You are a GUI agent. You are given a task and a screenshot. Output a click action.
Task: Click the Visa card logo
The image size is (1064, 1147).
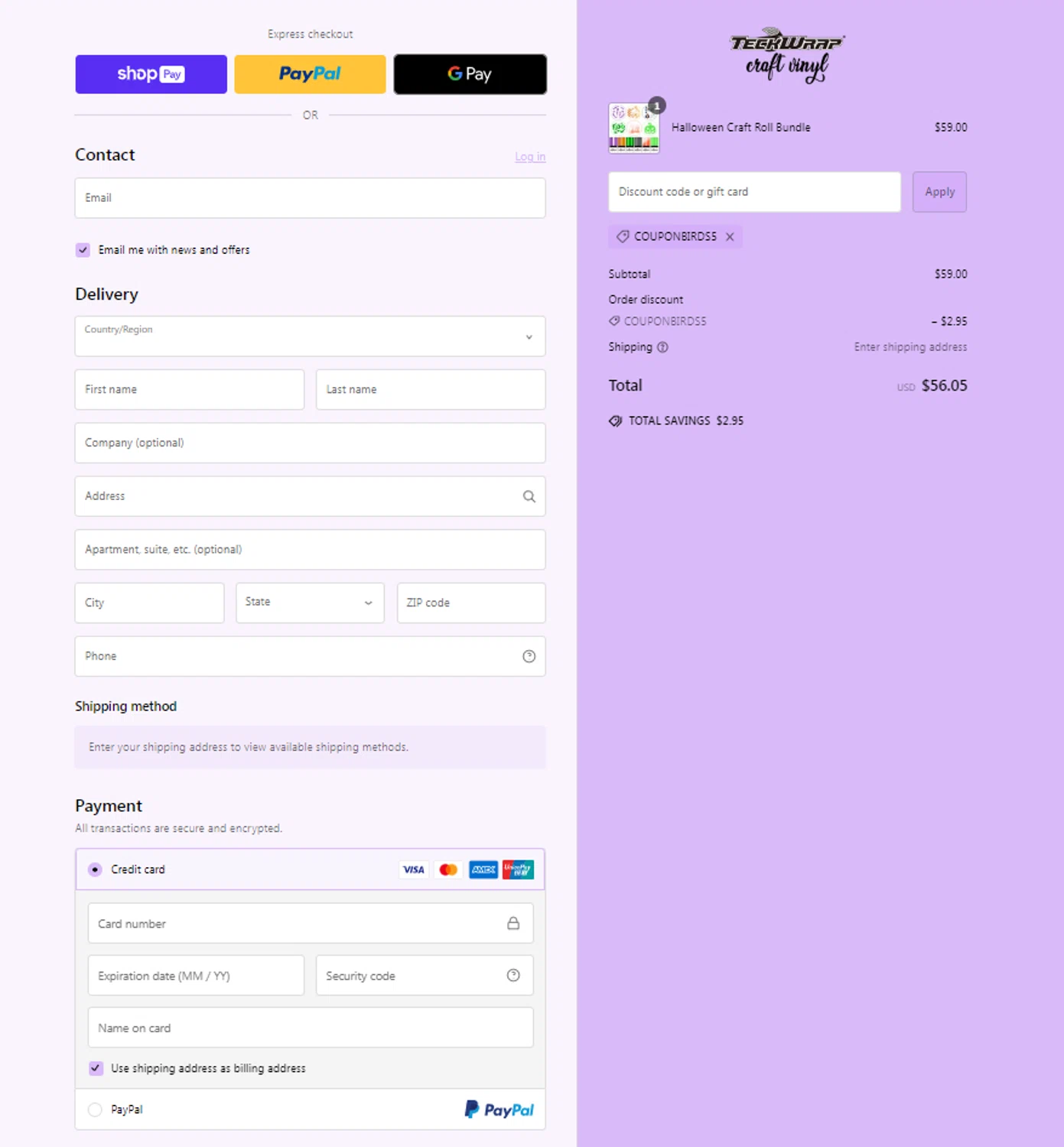click(414, 869)
